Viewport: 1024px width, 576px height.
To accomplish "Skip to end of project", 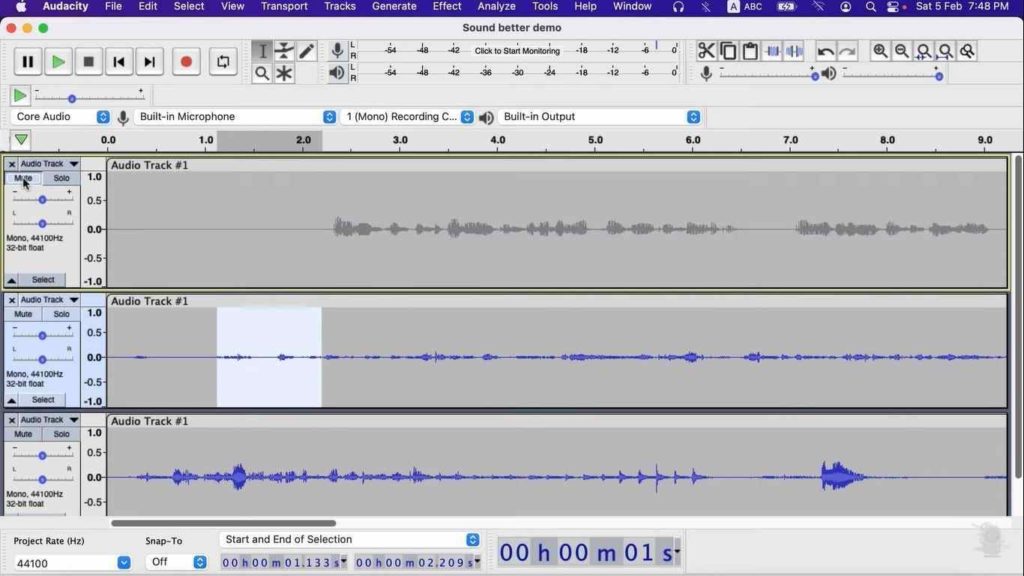I will (150, 62).
